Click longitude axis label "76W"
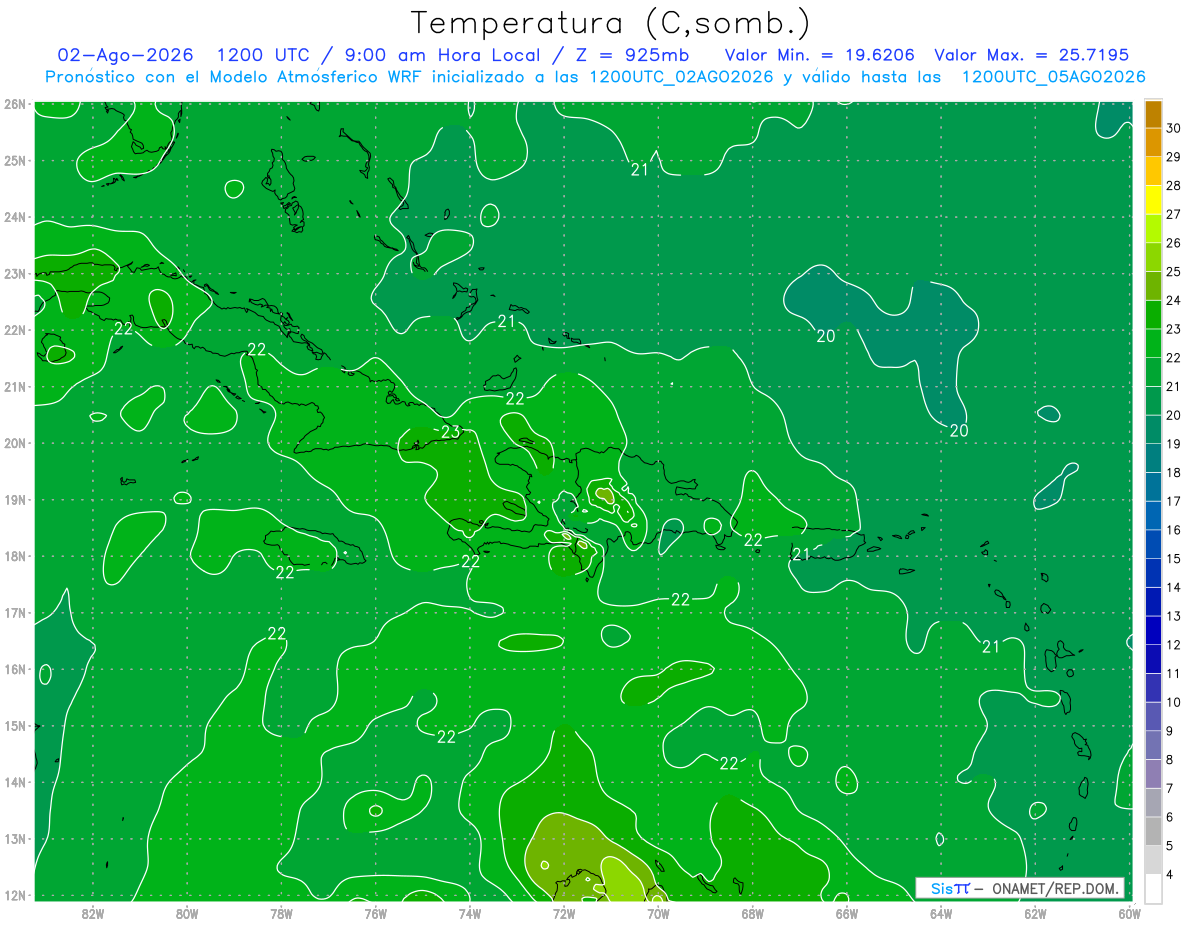 [x=375, y=912]
